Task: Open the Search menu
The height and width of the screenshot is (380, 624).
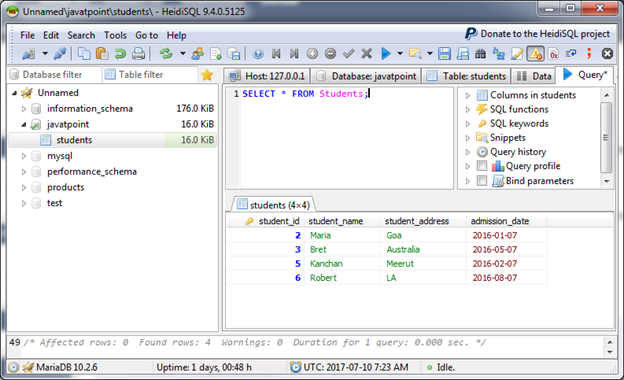Action: [x=81, y=35]
